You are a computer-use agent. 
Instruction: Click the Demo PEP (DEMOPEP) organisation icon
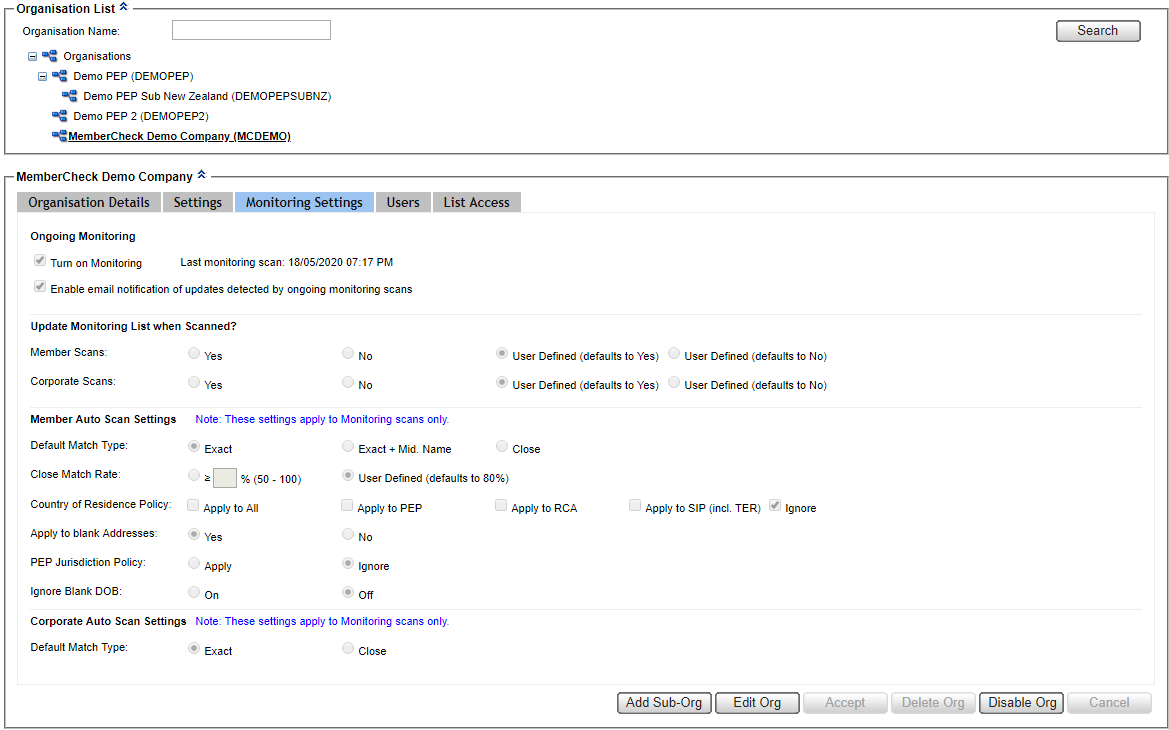pyautogui.click(x=60, y=76)
